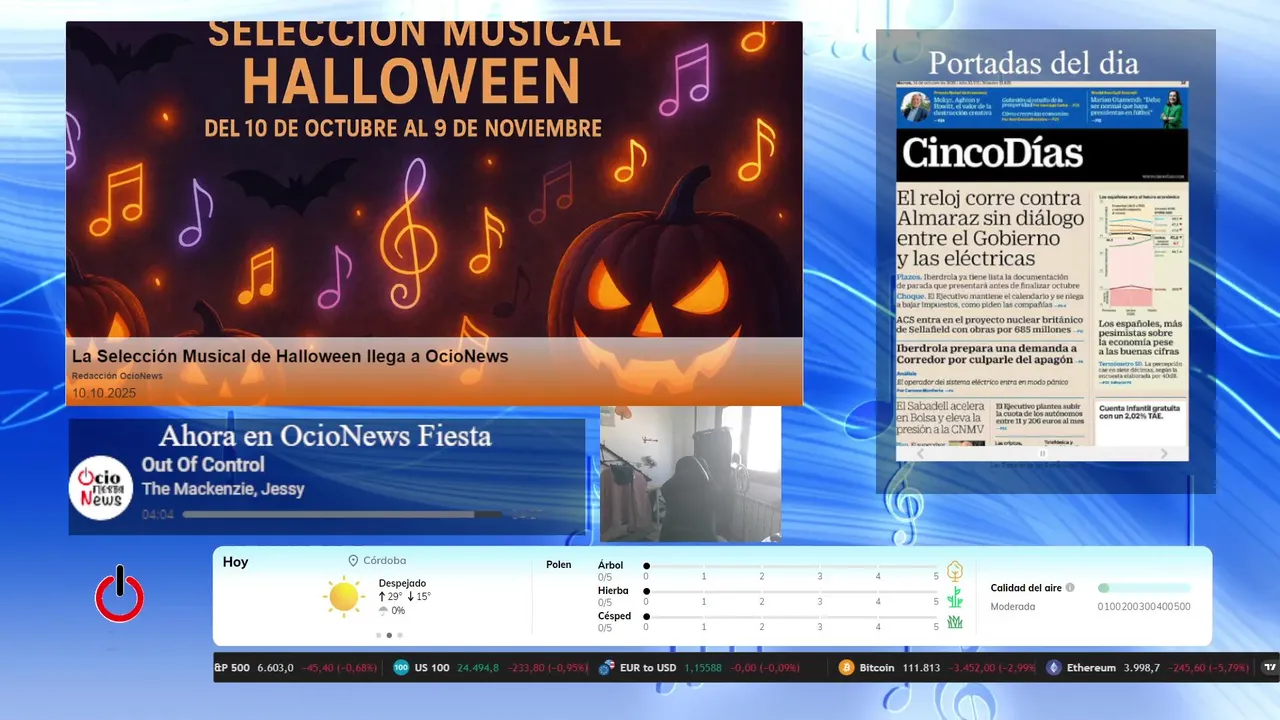Click the S&P 500 price 6.603,0
1280x720 pixels.
click(x=276, y=668)
